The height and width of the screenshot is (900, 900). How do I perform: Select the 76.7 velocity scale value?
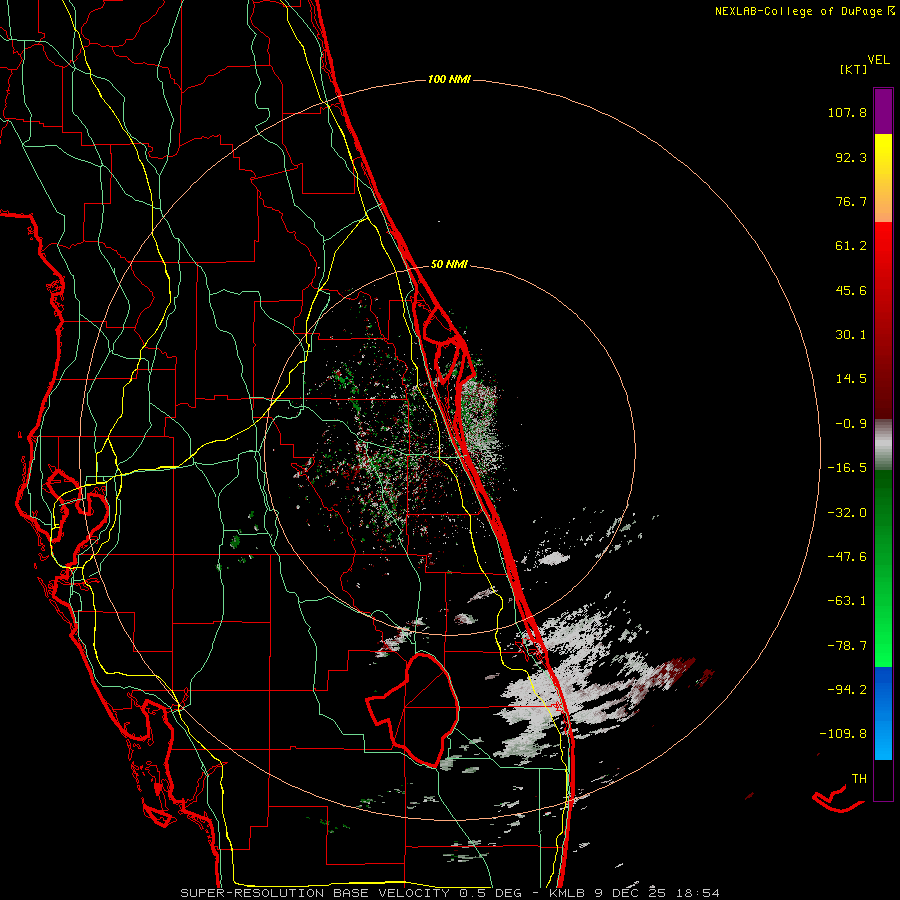(x=851, y=201)
